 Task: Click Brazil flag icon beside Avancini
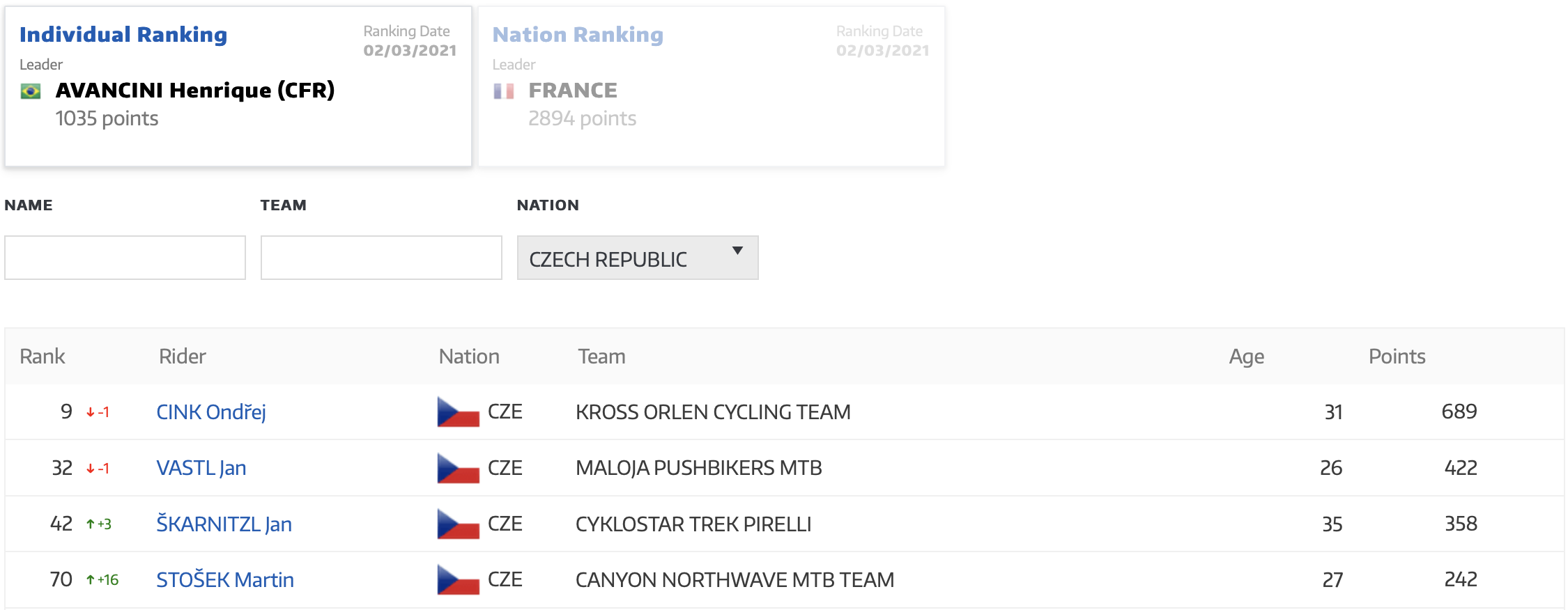pos(31,91)
